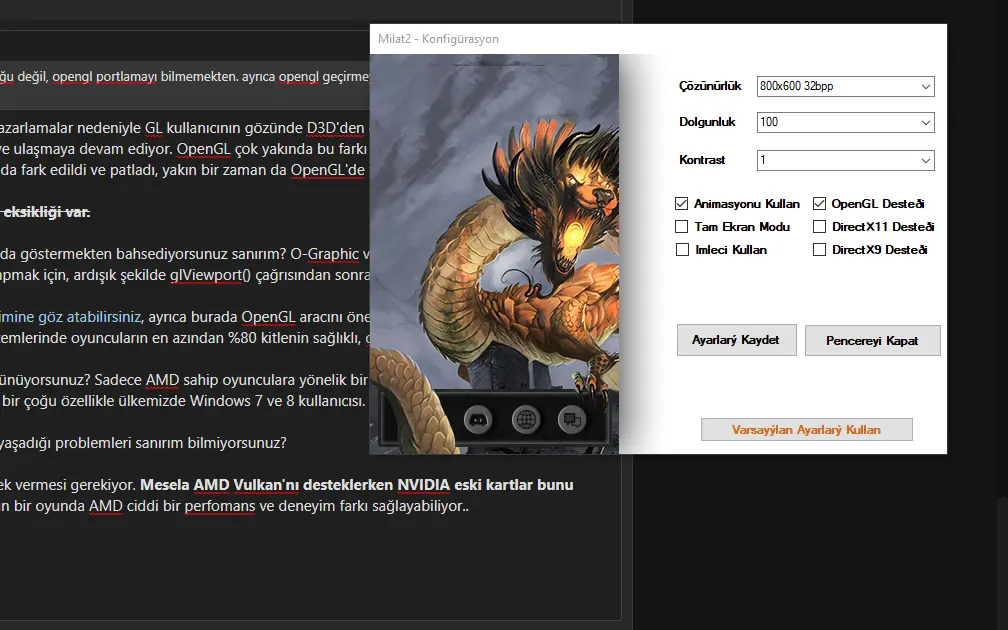Check the DirectX9 Desteği box
The image size is (1008, 630).
click(x=820, y=250)
